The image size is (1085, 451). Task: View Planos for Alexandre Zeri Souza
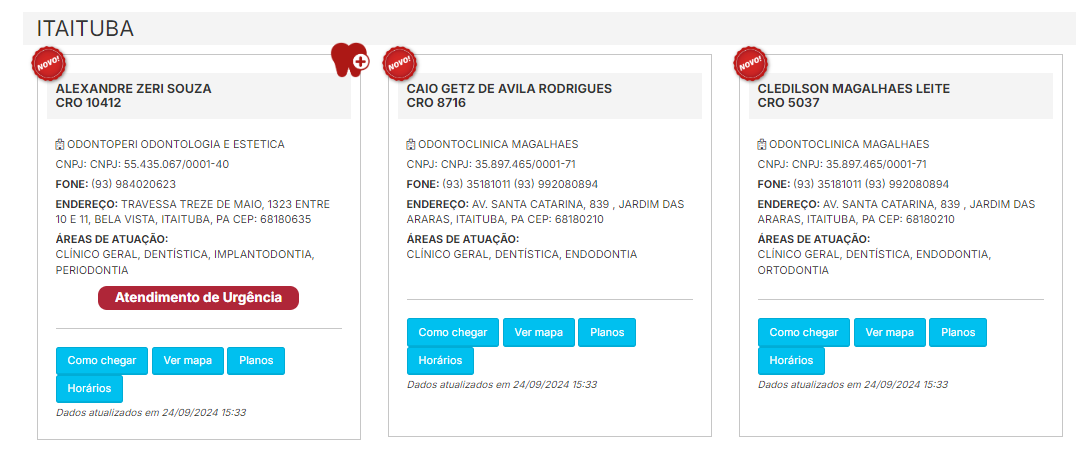point(256,360)
